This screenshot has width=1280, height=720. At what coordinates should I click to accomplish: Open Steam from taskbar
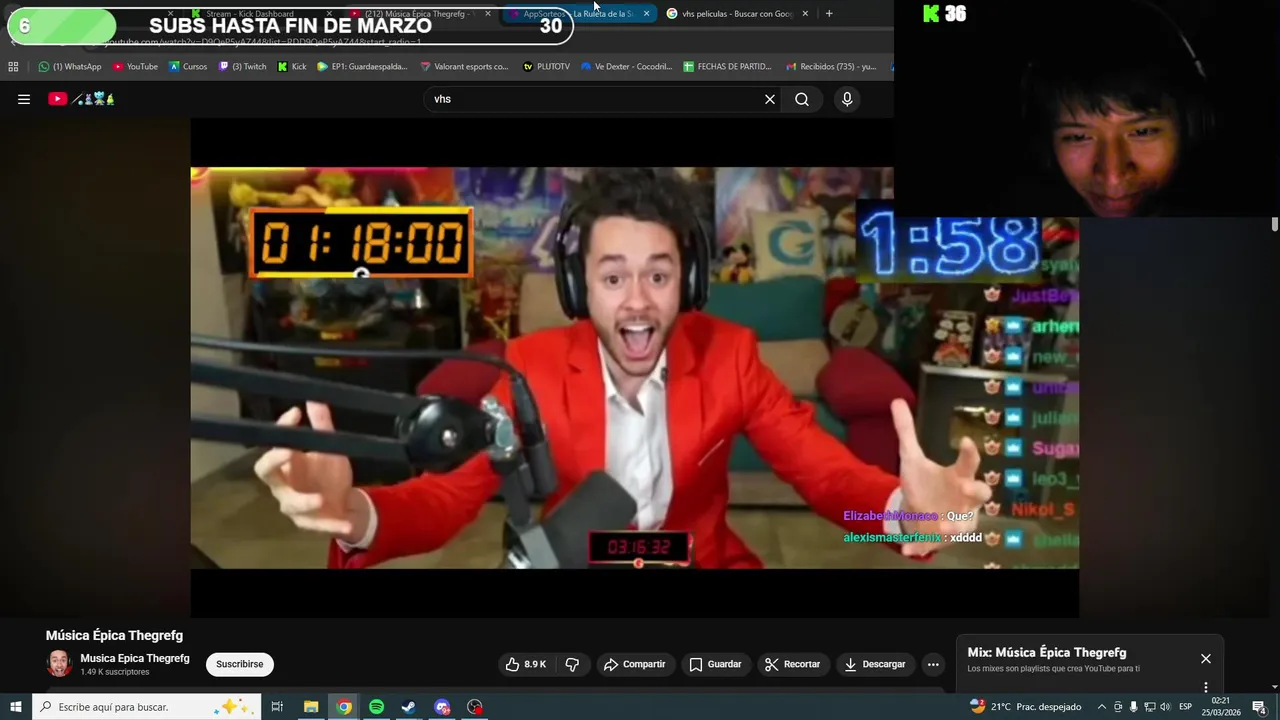(409, 707)
